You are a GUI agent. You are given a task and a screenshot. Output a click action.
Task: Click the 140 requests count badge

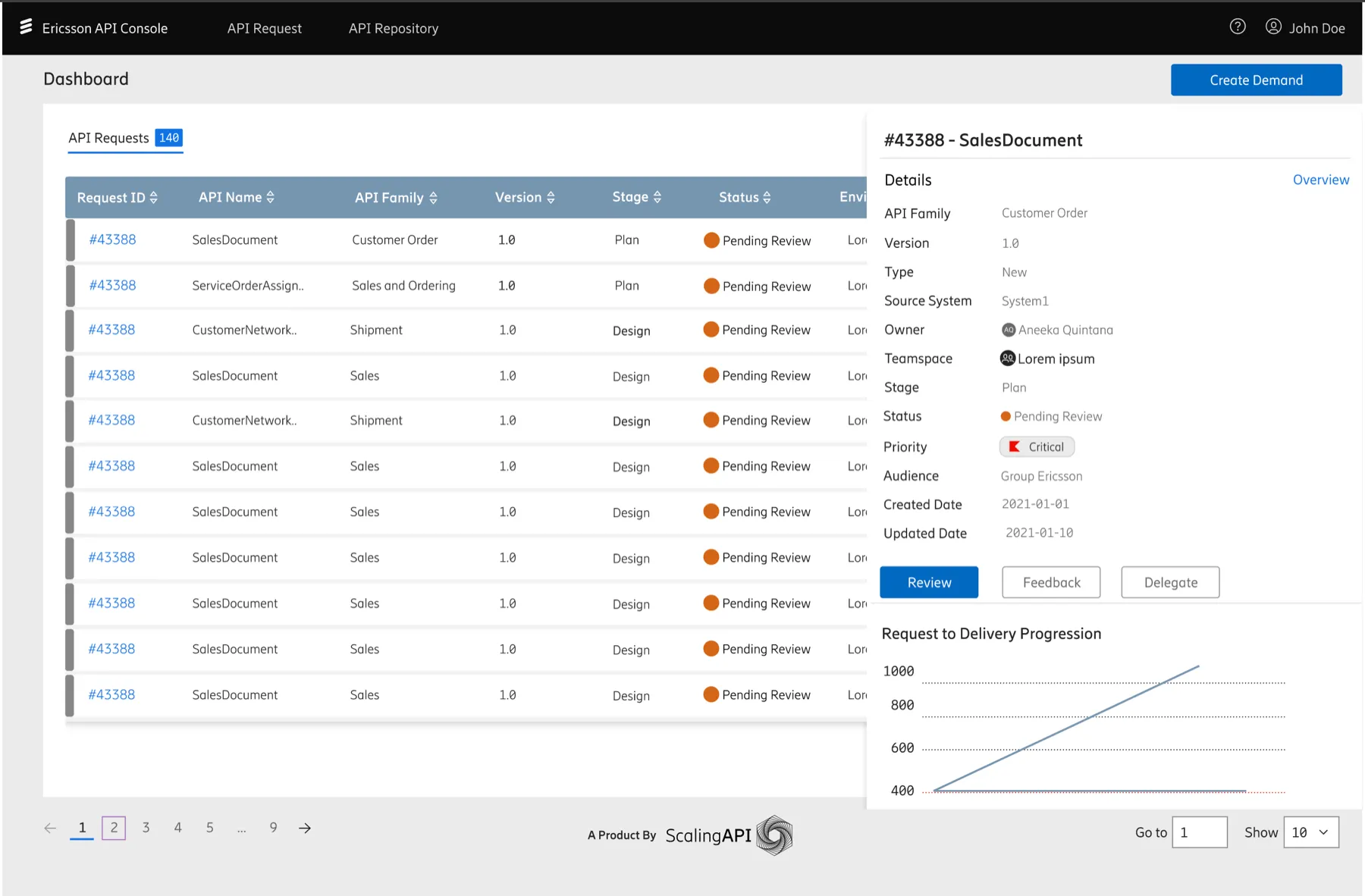(169, 137)
